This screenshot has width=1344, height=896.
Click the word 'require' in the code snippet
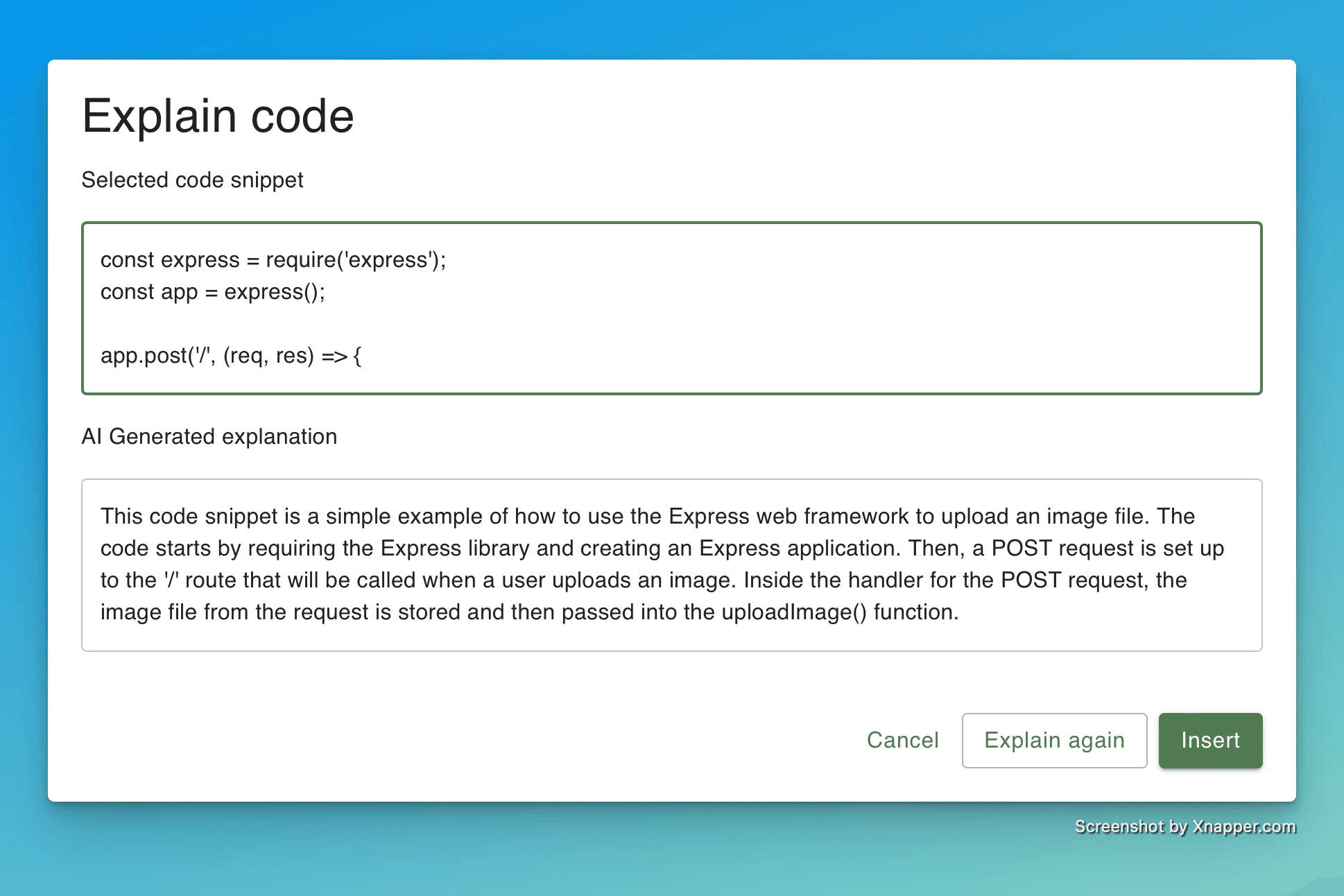click(300, 259)
